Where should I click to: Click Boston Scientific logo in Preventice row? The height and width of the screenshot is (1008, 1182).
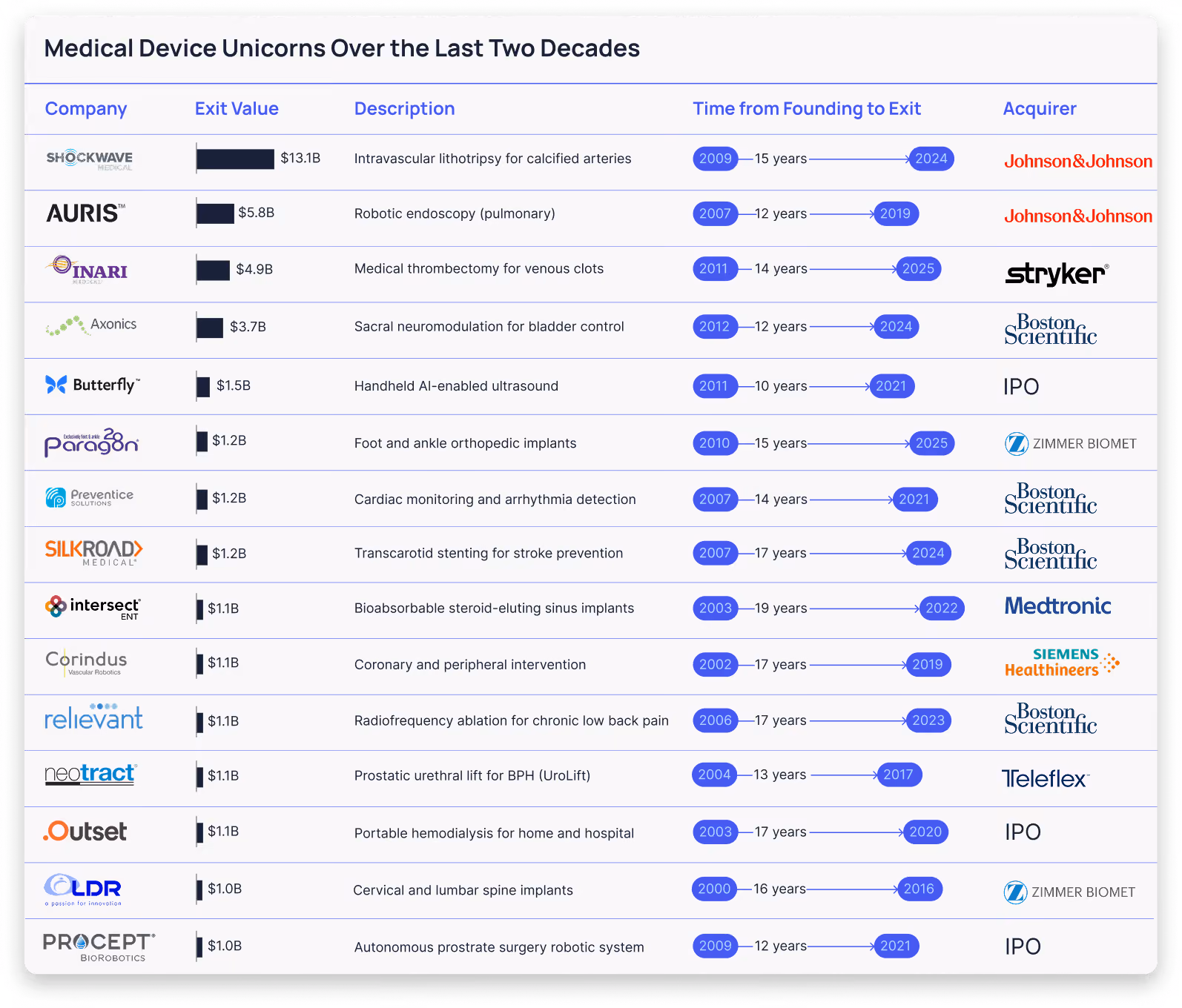[1051, 499]
